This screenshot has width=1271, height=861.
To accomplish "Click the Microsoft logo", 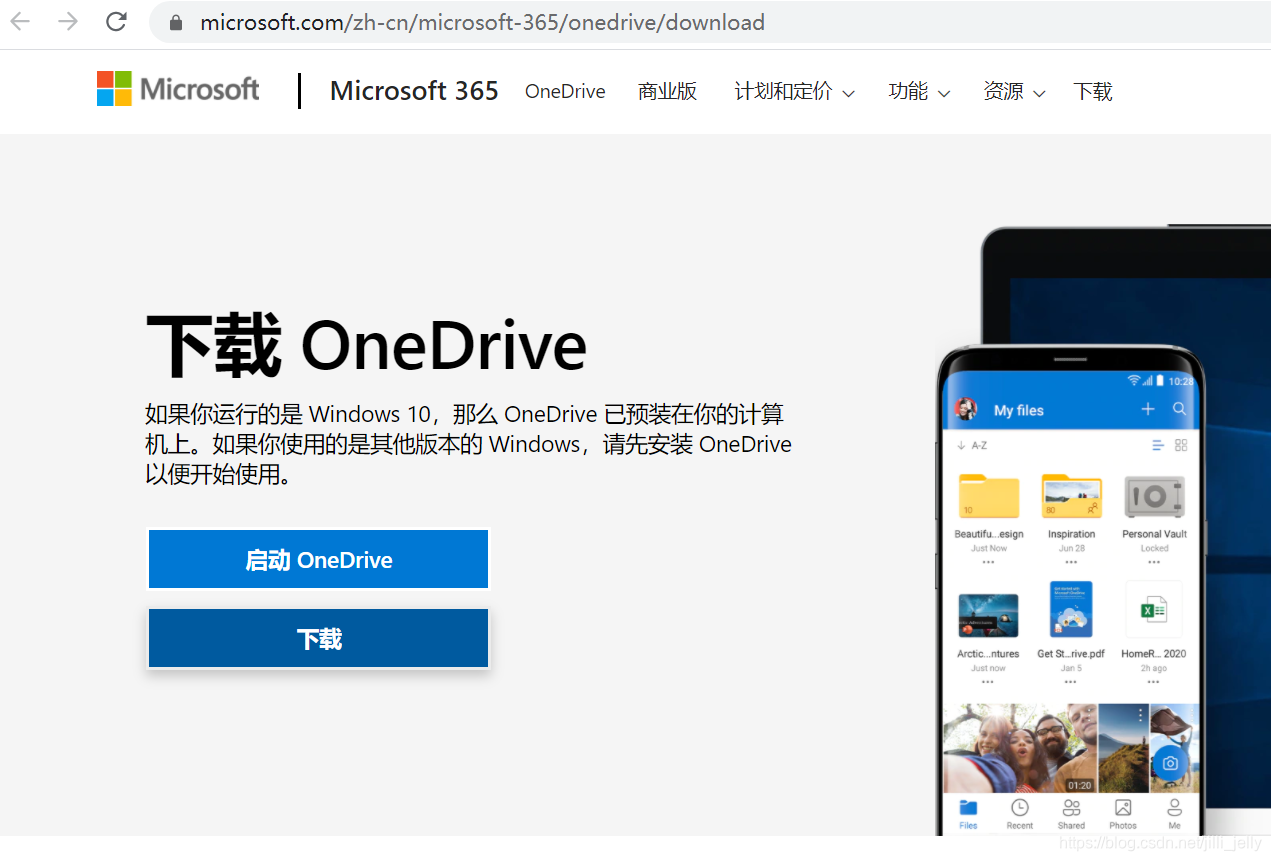I will pos(178,89).
